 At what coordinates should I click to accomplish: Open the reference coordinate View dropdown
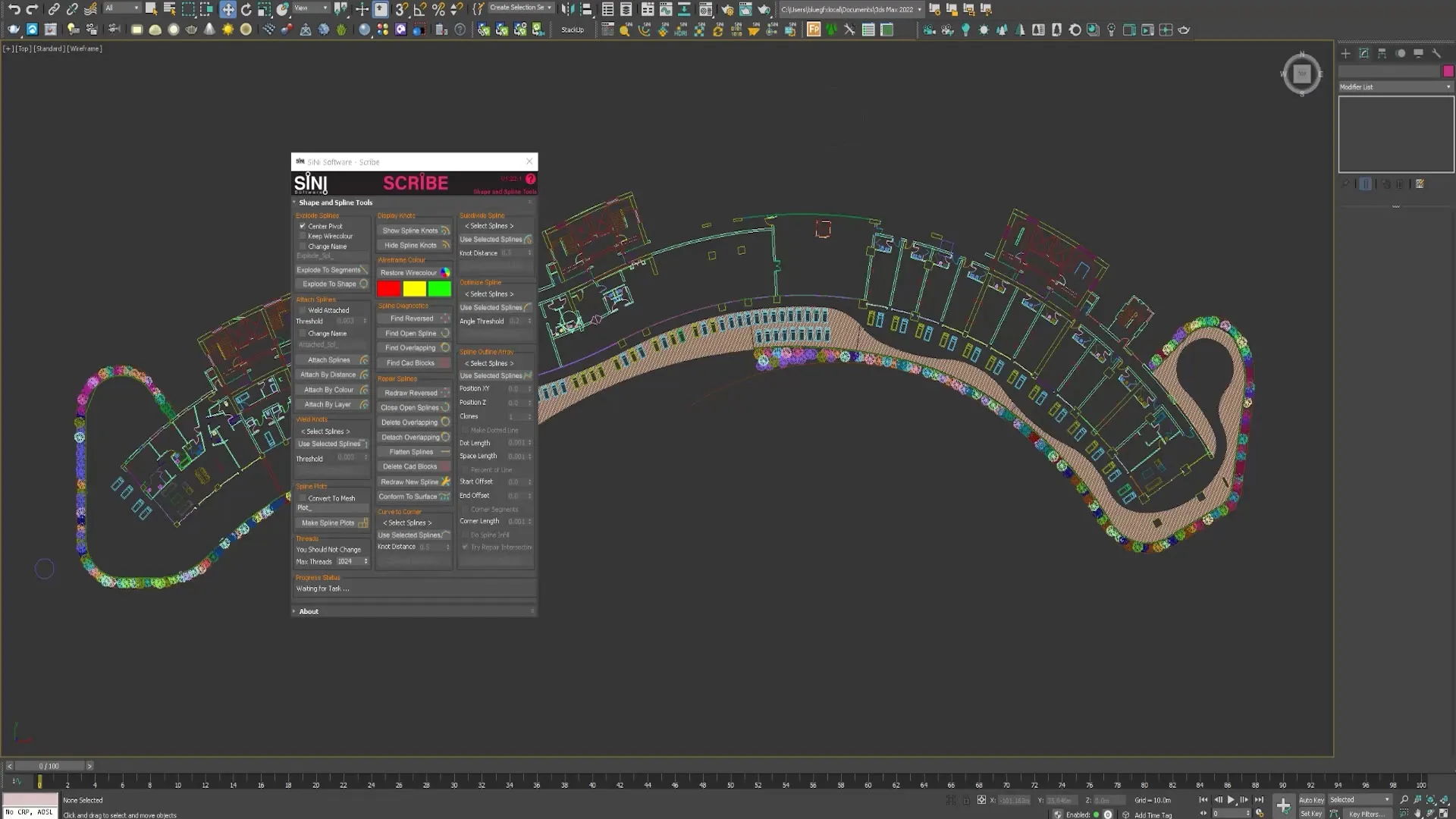point(311,8)
